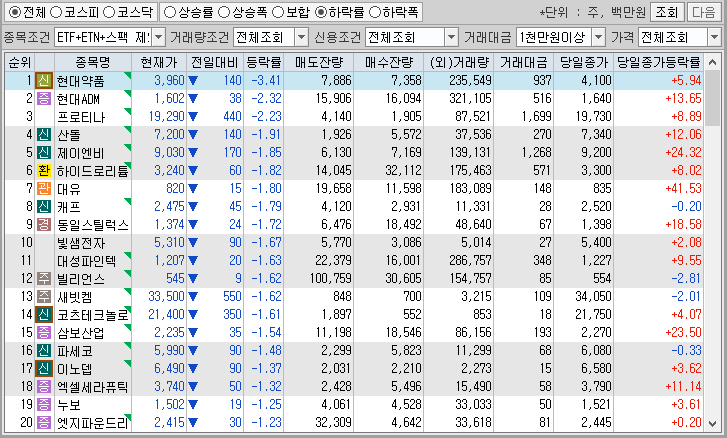Image resolution: width=727 pixels, height=438 pixels.
Task: Open the 종목조건 dropdown arrow
Action: pos(159,37)
